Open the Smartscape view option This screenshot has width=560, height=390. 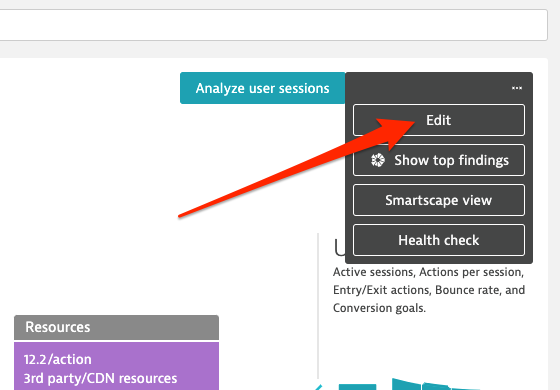[x=439, y=200]
